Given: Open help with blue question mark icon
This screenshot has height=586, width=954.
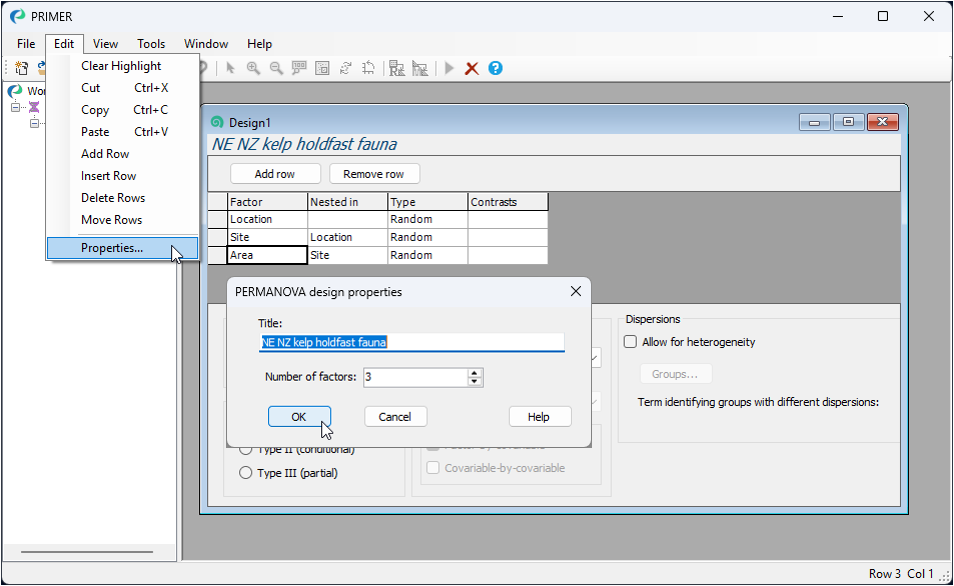Looking at the screenshot, I should pos(495,68).
